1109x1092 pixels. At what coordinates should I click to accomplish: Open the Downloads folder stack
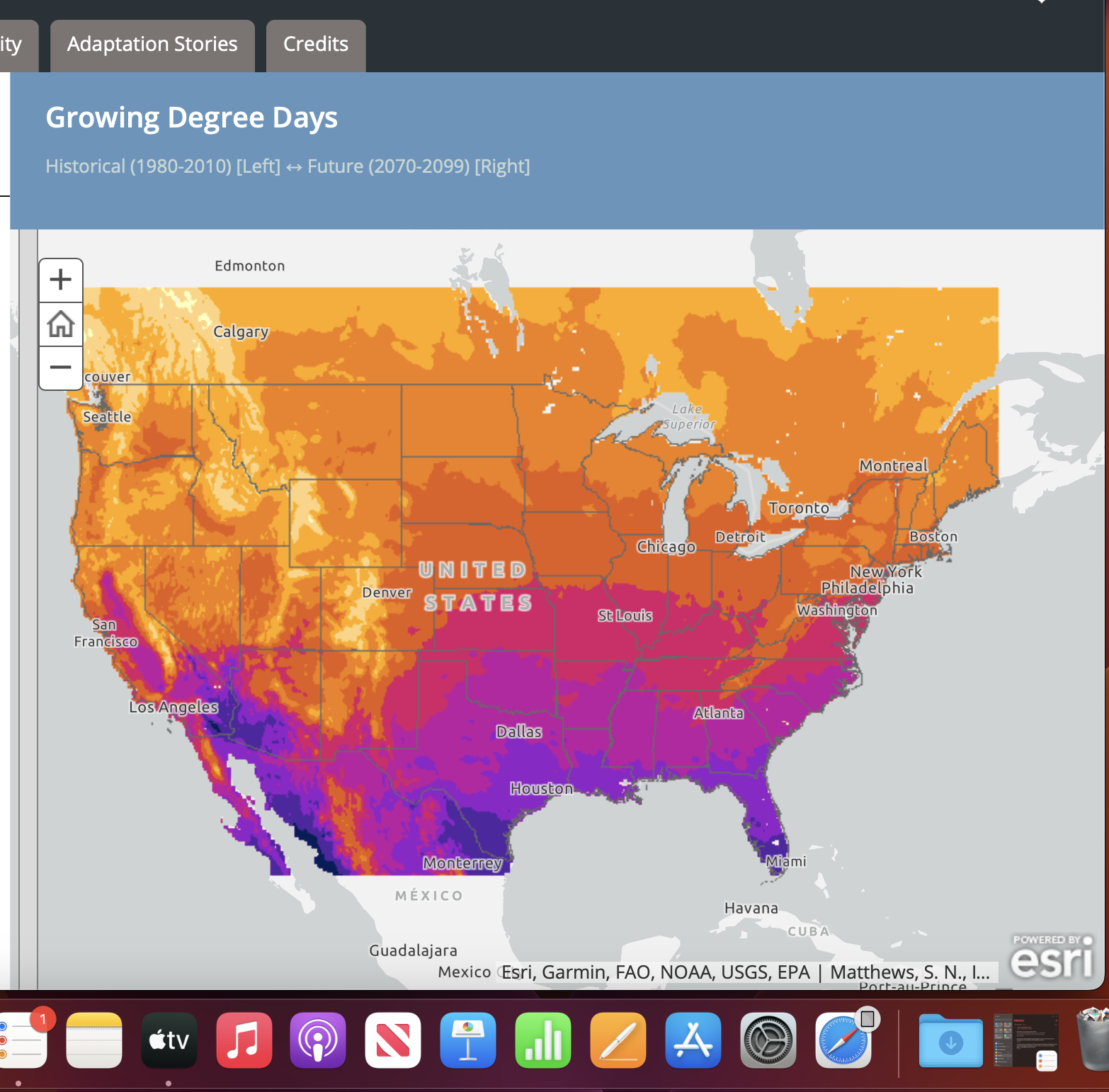[x=950, y=1040]
